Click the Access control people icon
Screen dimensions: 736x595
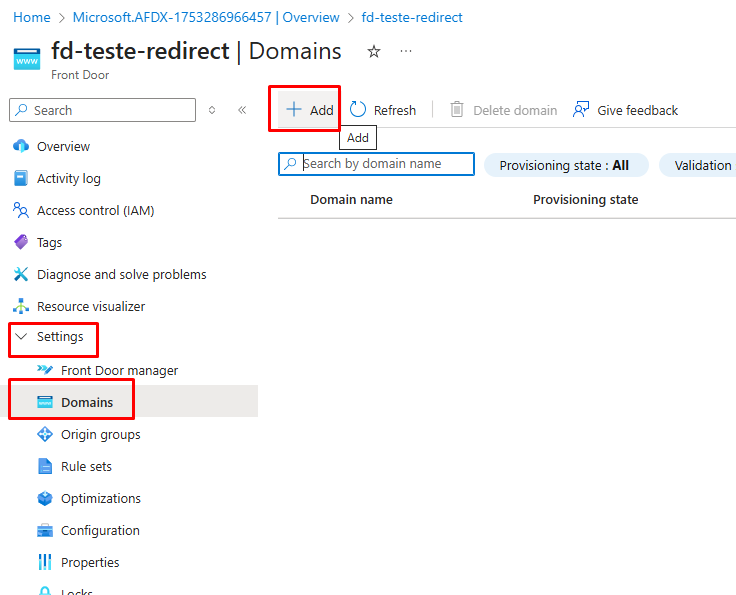click(21, 210)
